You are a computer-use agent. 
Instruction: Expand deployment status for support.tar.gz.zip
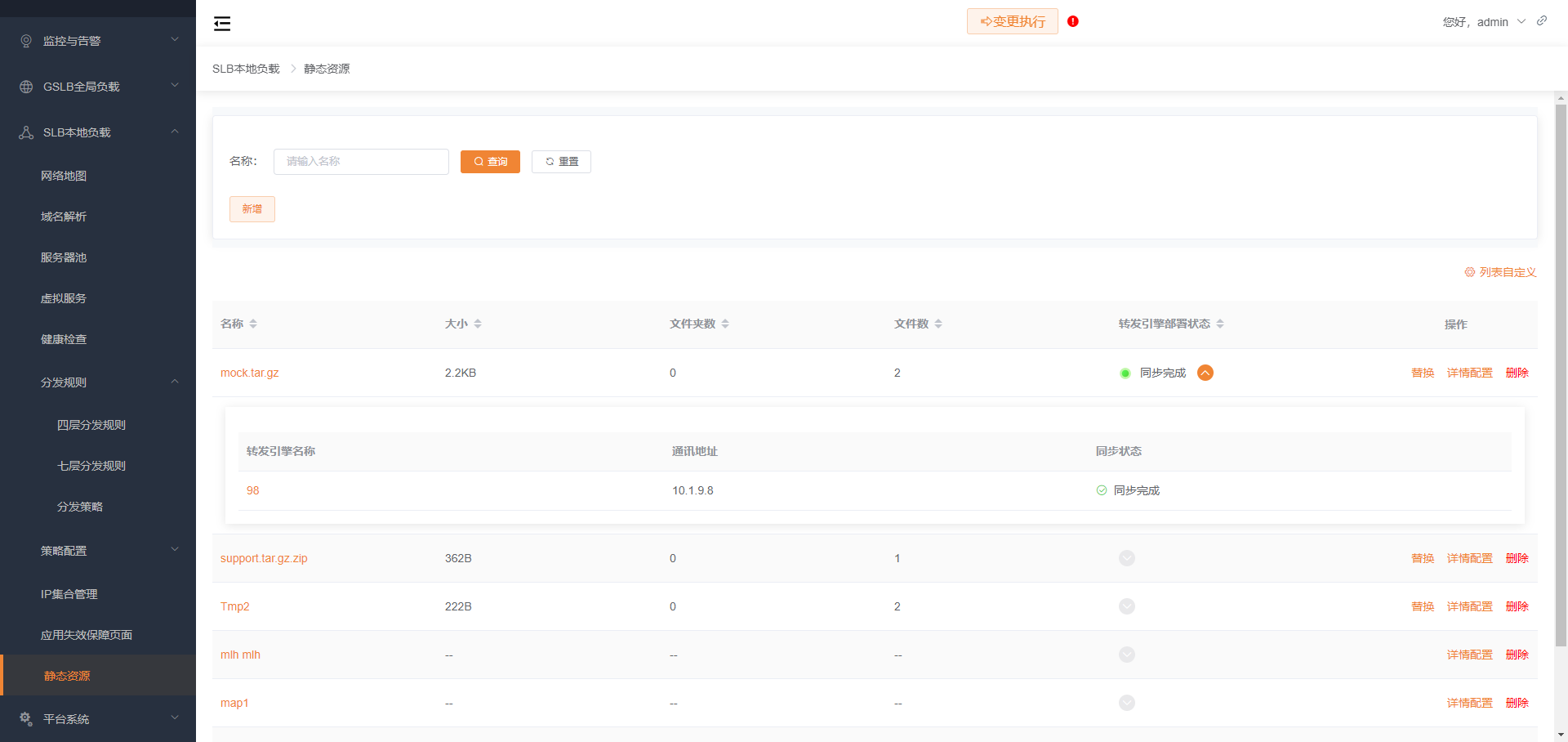tap(1127, 558)
